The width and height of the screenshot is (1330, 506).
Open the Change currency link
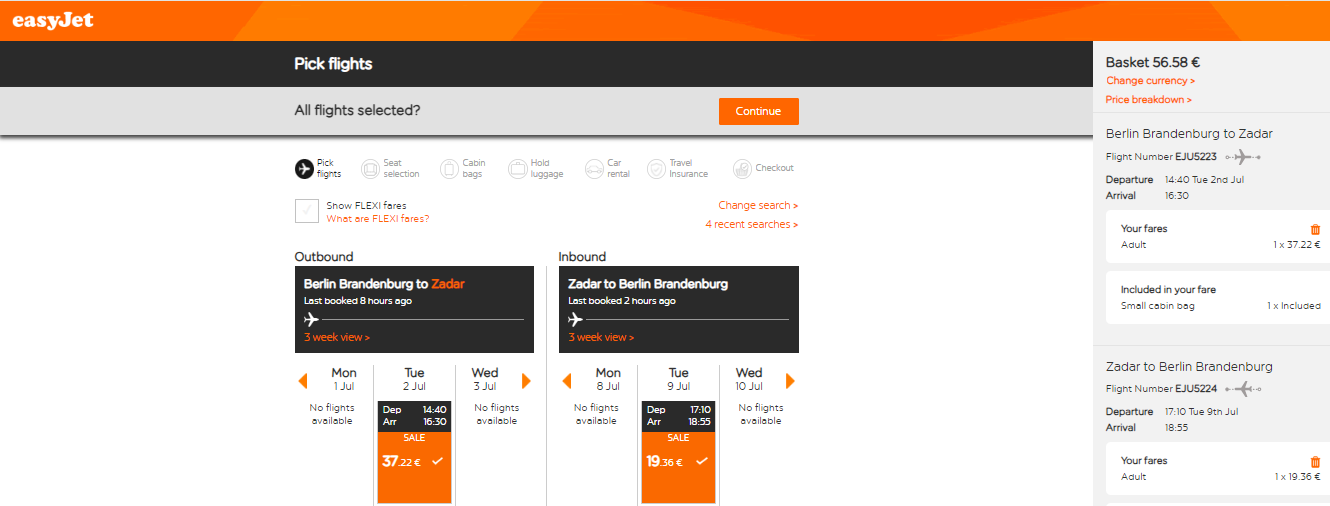(1150, 81)
